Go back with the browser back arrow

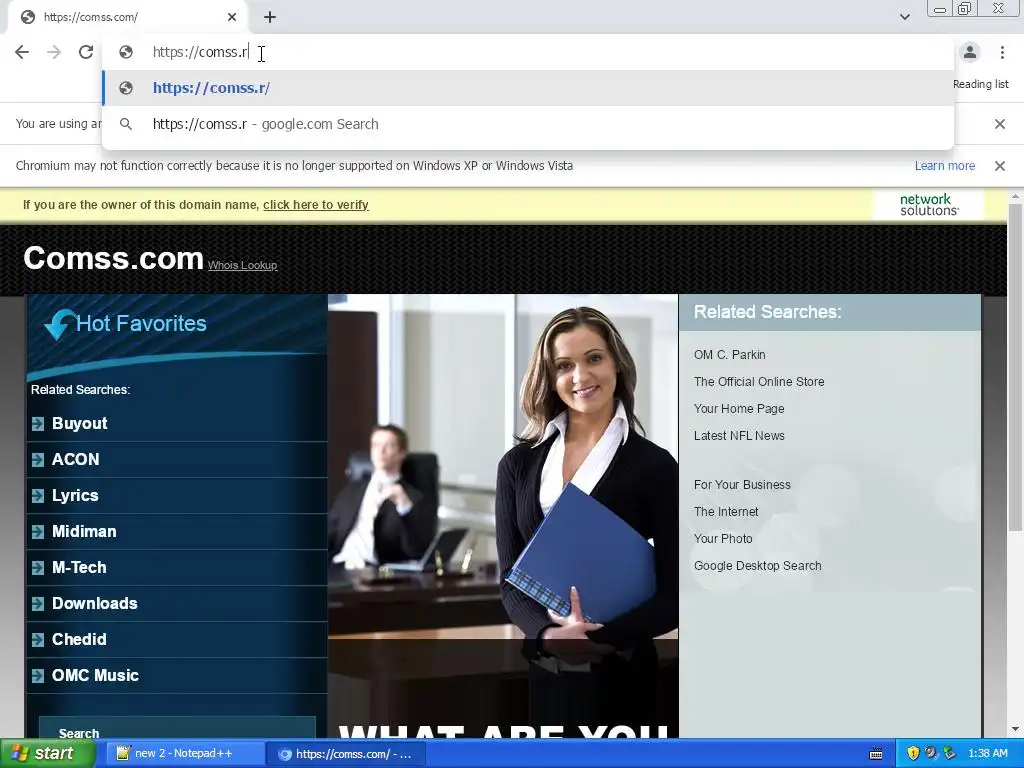22,52
